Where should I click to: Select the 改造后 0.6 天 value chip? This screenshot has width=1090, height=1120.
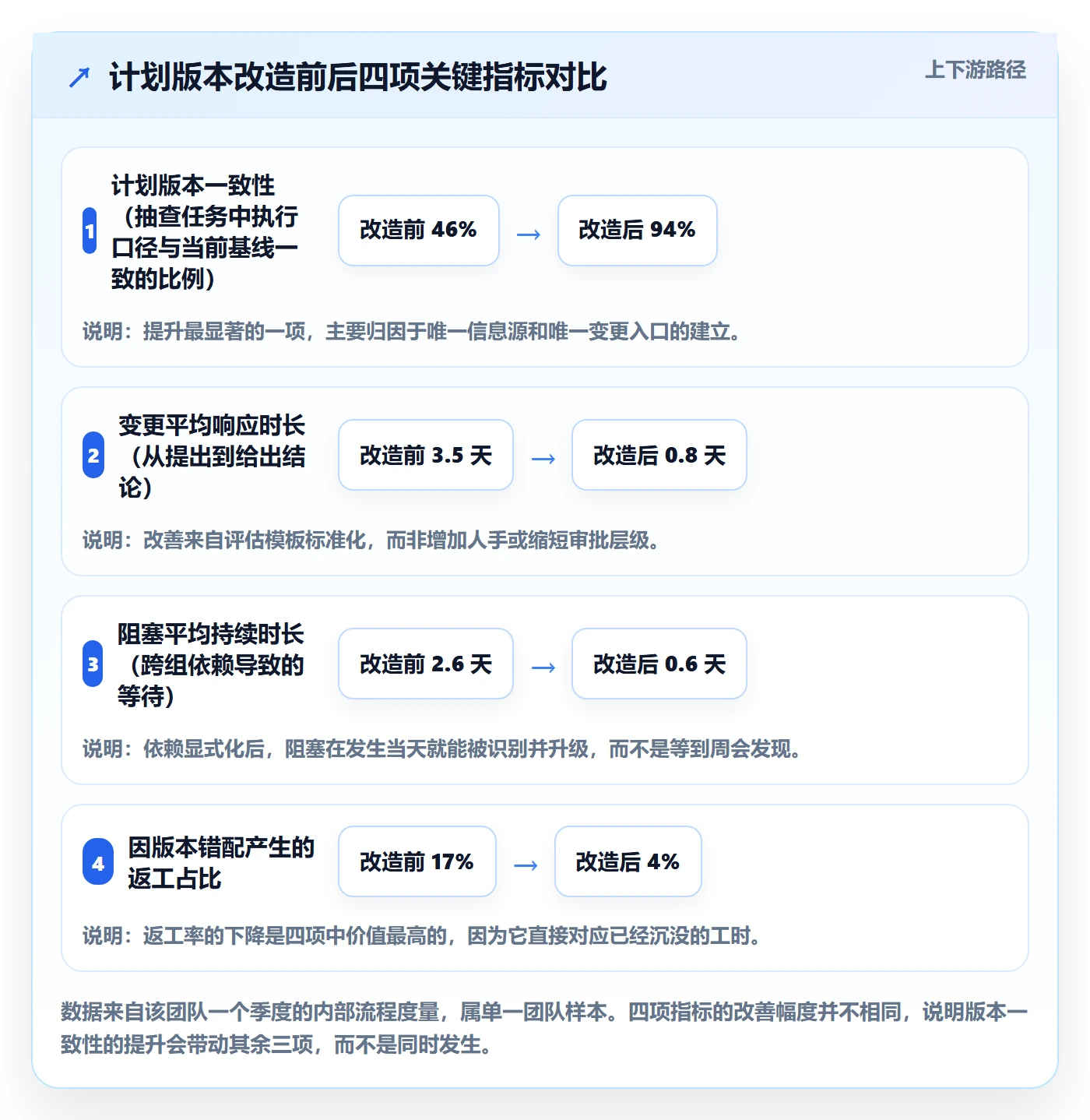pos(659,664)
